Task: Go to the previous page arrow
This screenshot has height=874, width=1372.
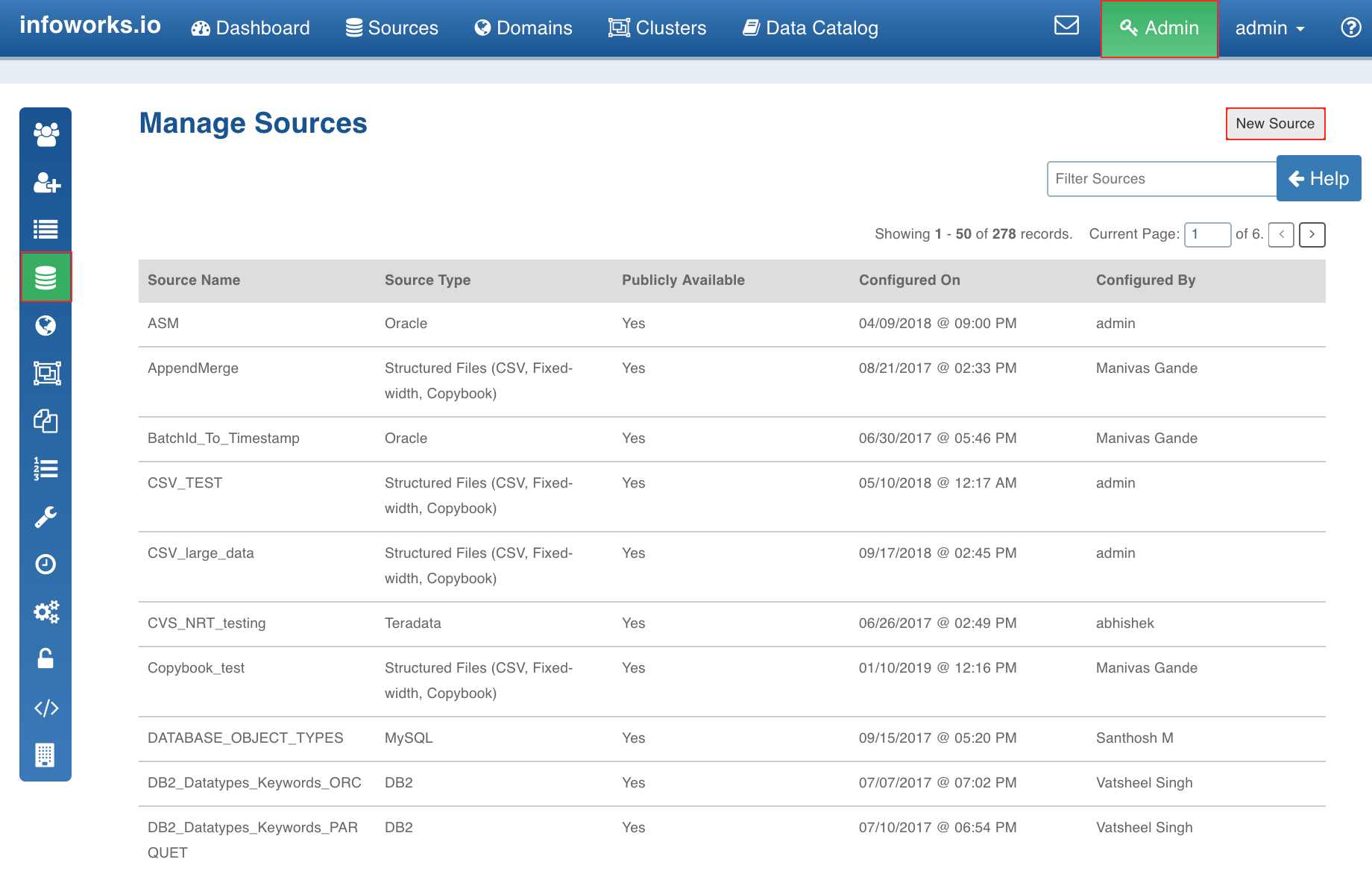Action: (1281, 234)
